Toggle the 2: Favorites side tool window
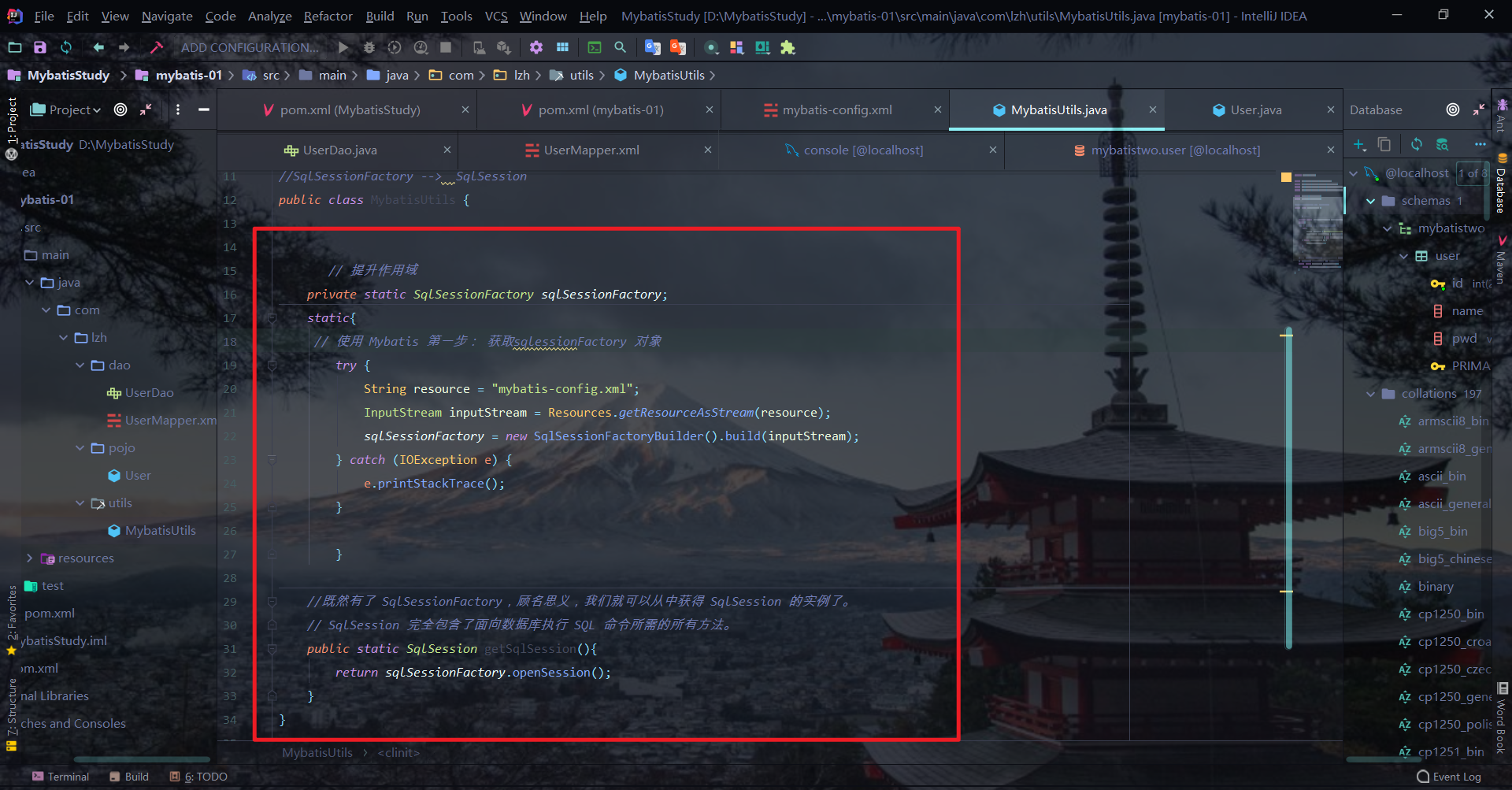Image resolution: width=1512 pixels, height=790 pixels. [12, 621]
